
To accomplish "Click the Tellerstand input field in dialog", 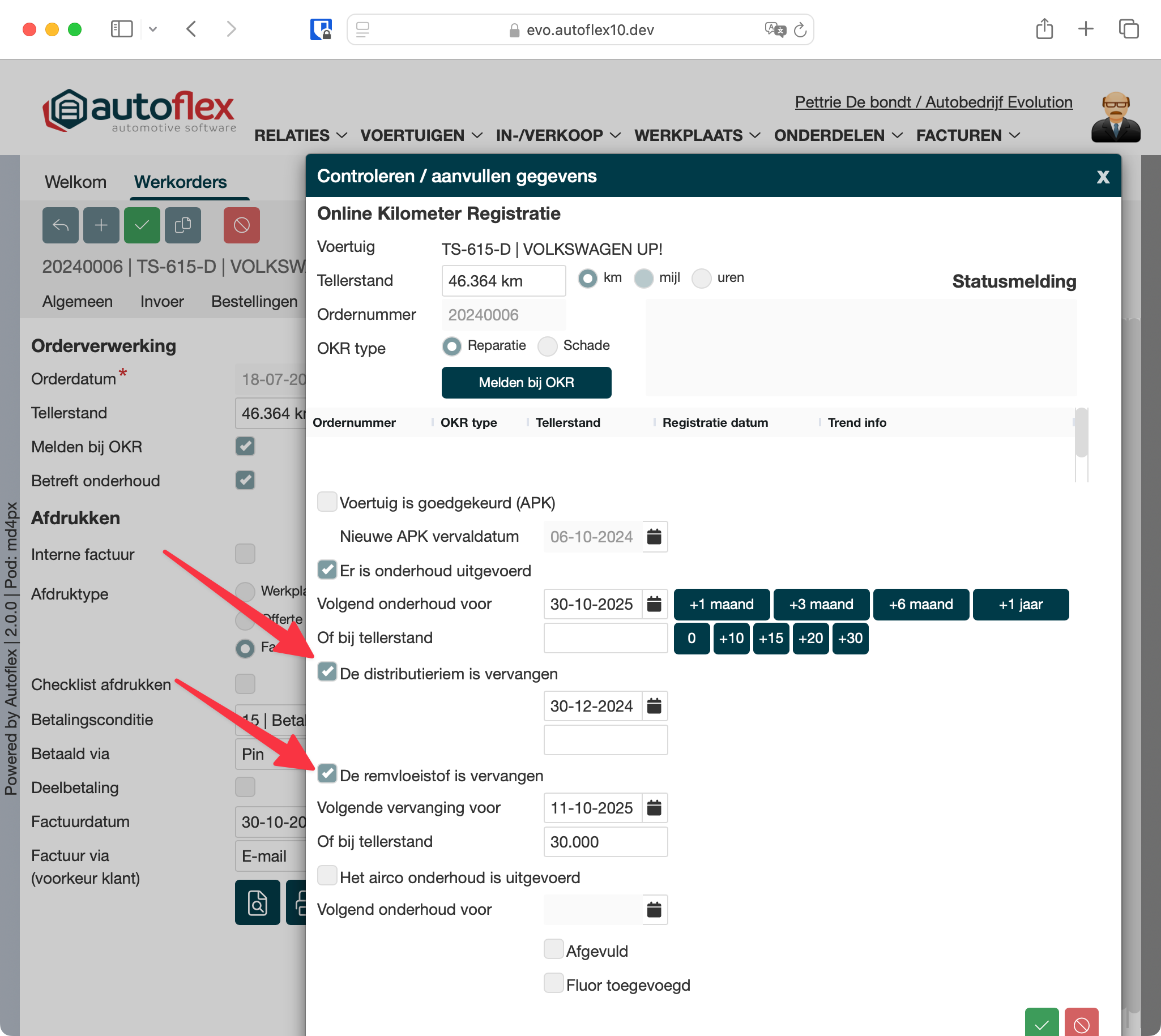I will [x=503, y=281].
